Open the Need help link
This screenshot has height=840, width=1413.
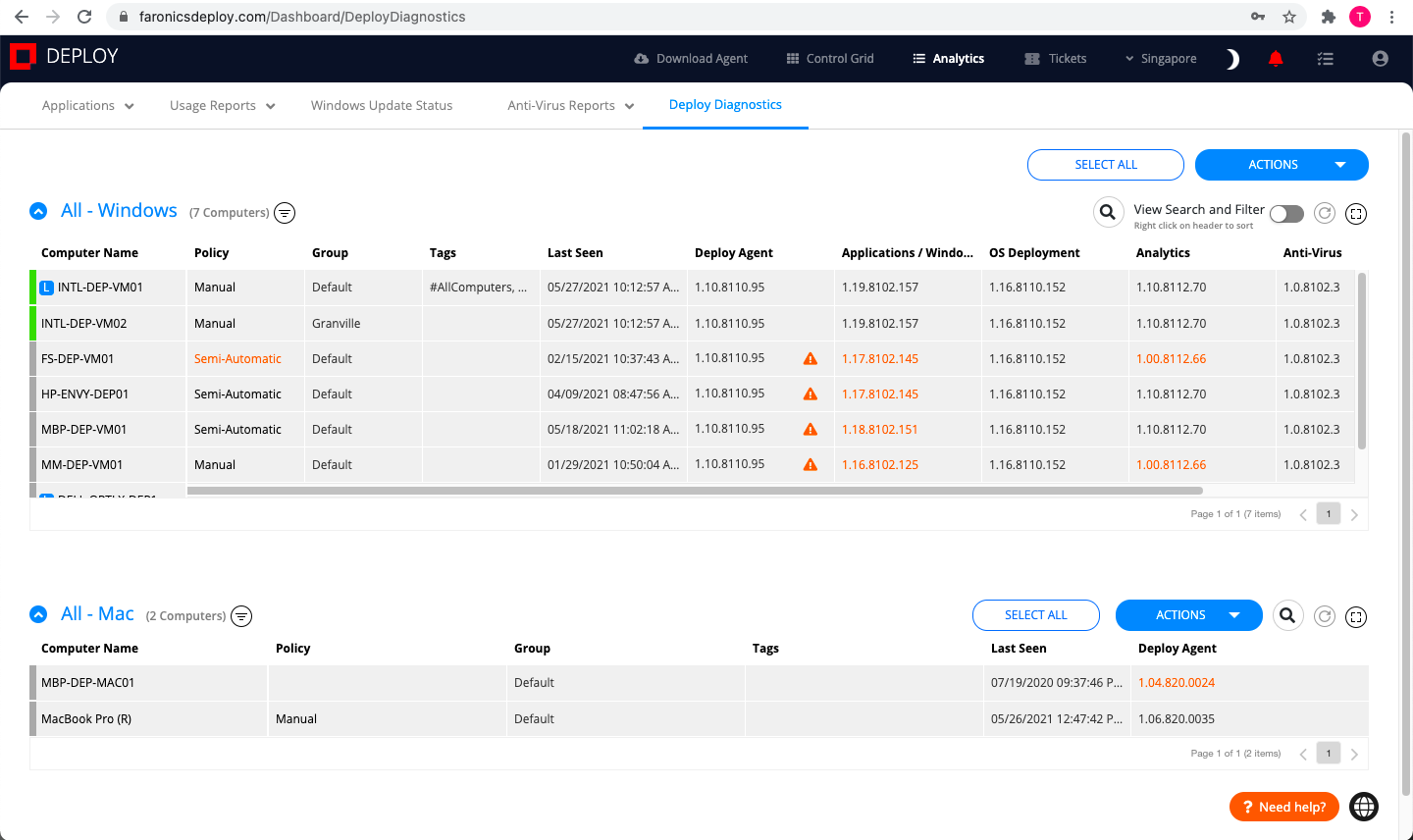pyautogui.click(x=1283, y=806)
